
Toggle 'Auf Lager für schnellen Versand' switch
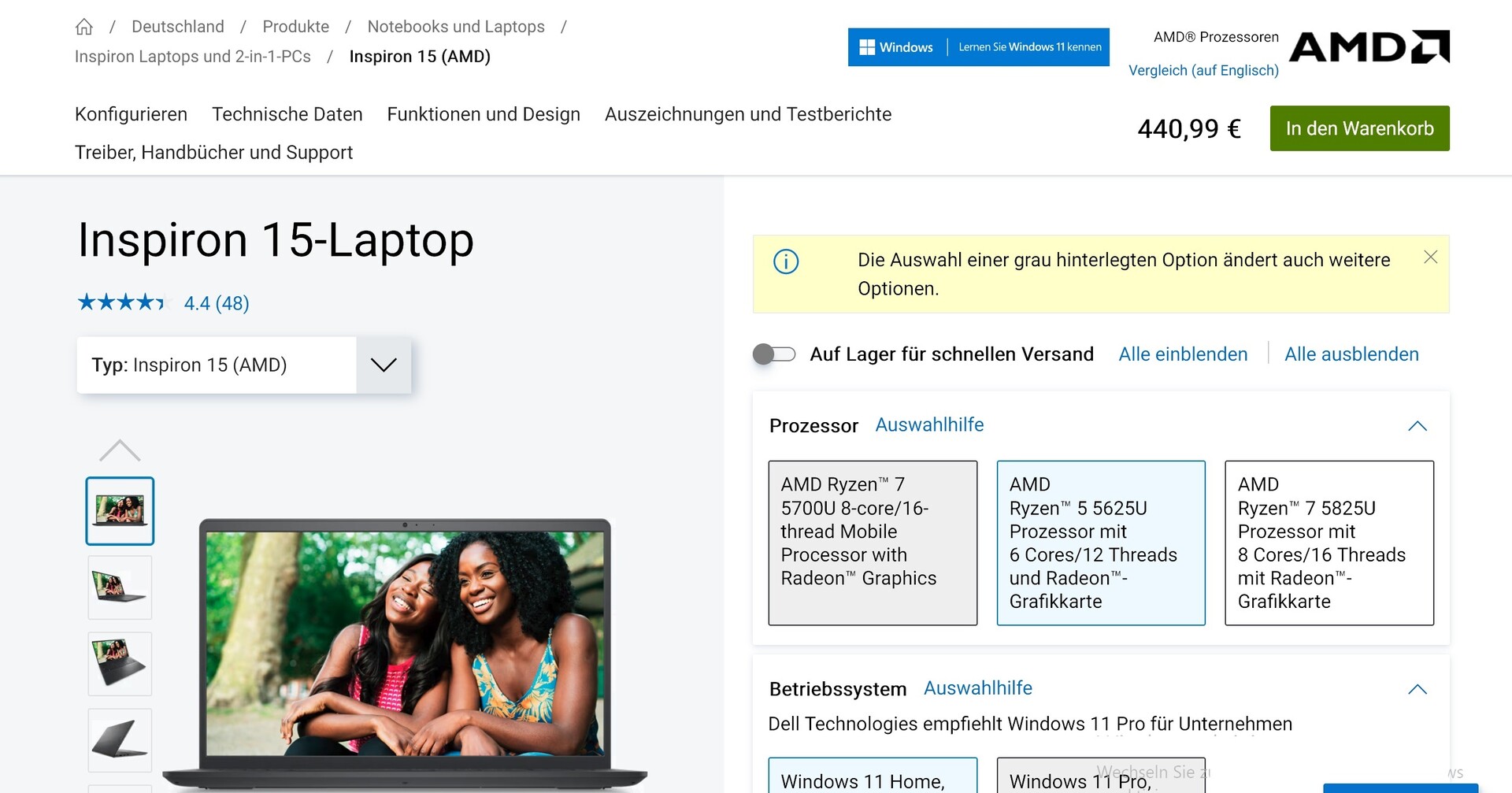coord(774,354)
